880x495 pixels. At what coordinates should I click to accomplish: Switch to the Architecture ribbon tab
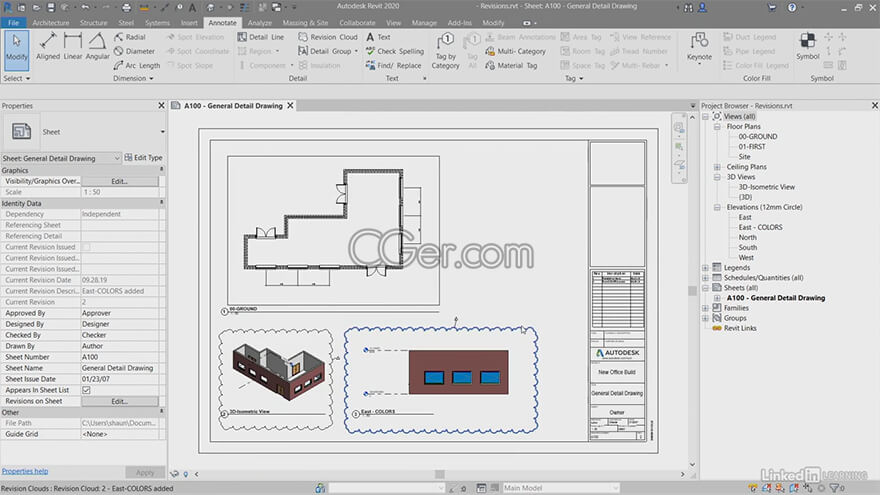pos(51,22)
